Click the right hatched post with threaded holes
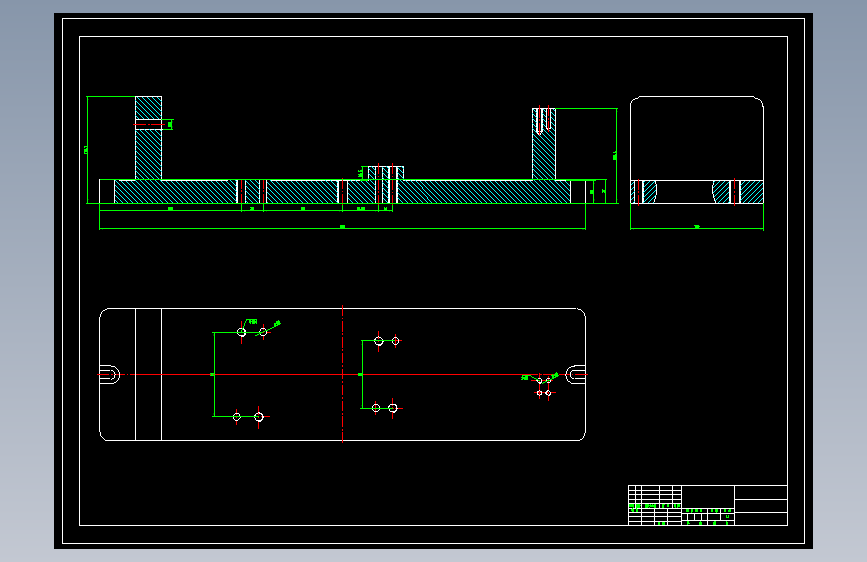 tap(544, 144)
